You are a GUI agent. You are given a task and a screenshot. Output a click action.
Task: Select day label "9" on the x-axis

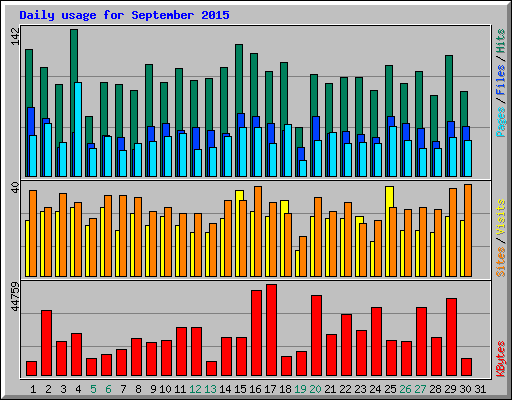tap(153, 389)
